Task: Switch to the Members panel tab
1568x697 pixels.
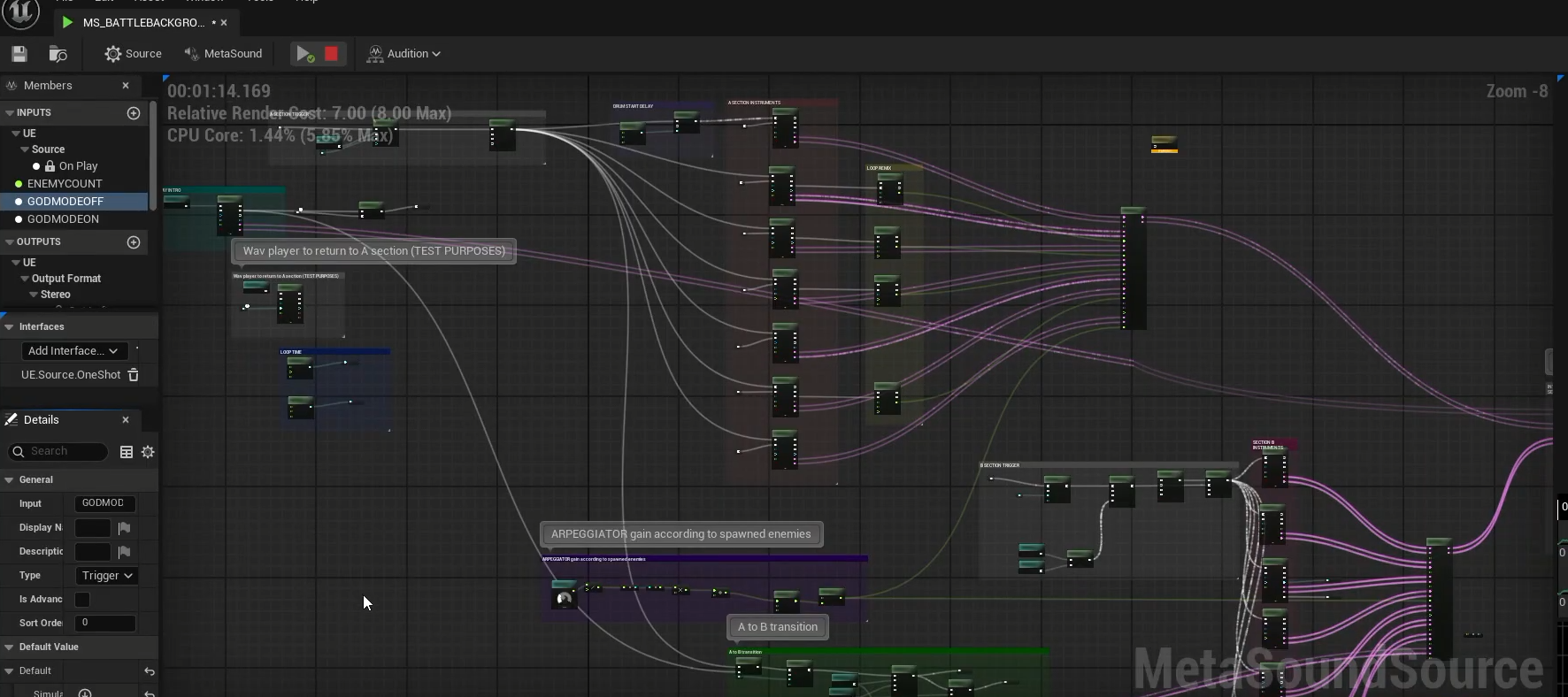Action: pos(48,86)
